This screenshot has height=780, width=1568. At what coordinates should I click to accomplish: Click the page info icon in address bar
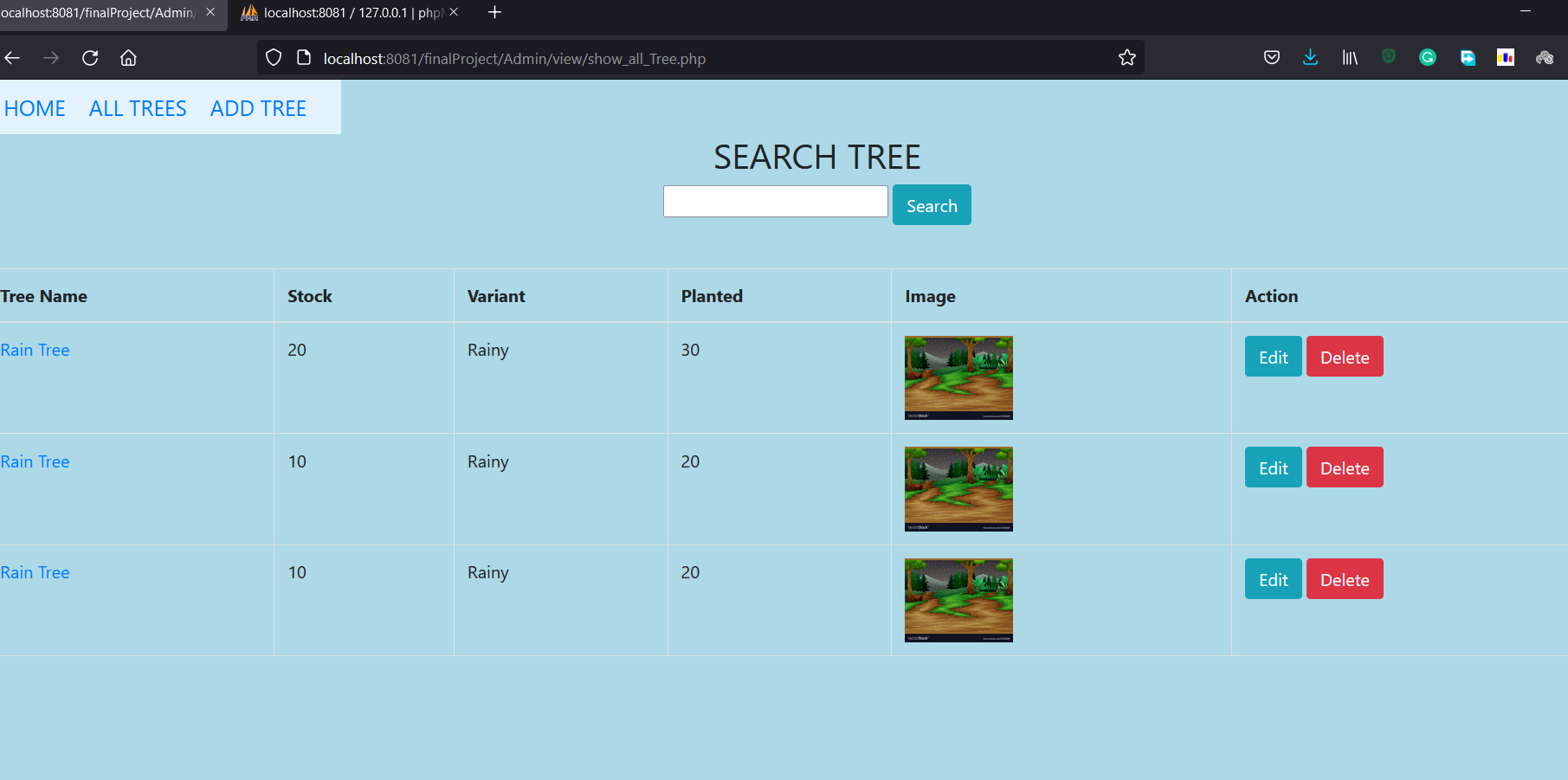point(304,56)
